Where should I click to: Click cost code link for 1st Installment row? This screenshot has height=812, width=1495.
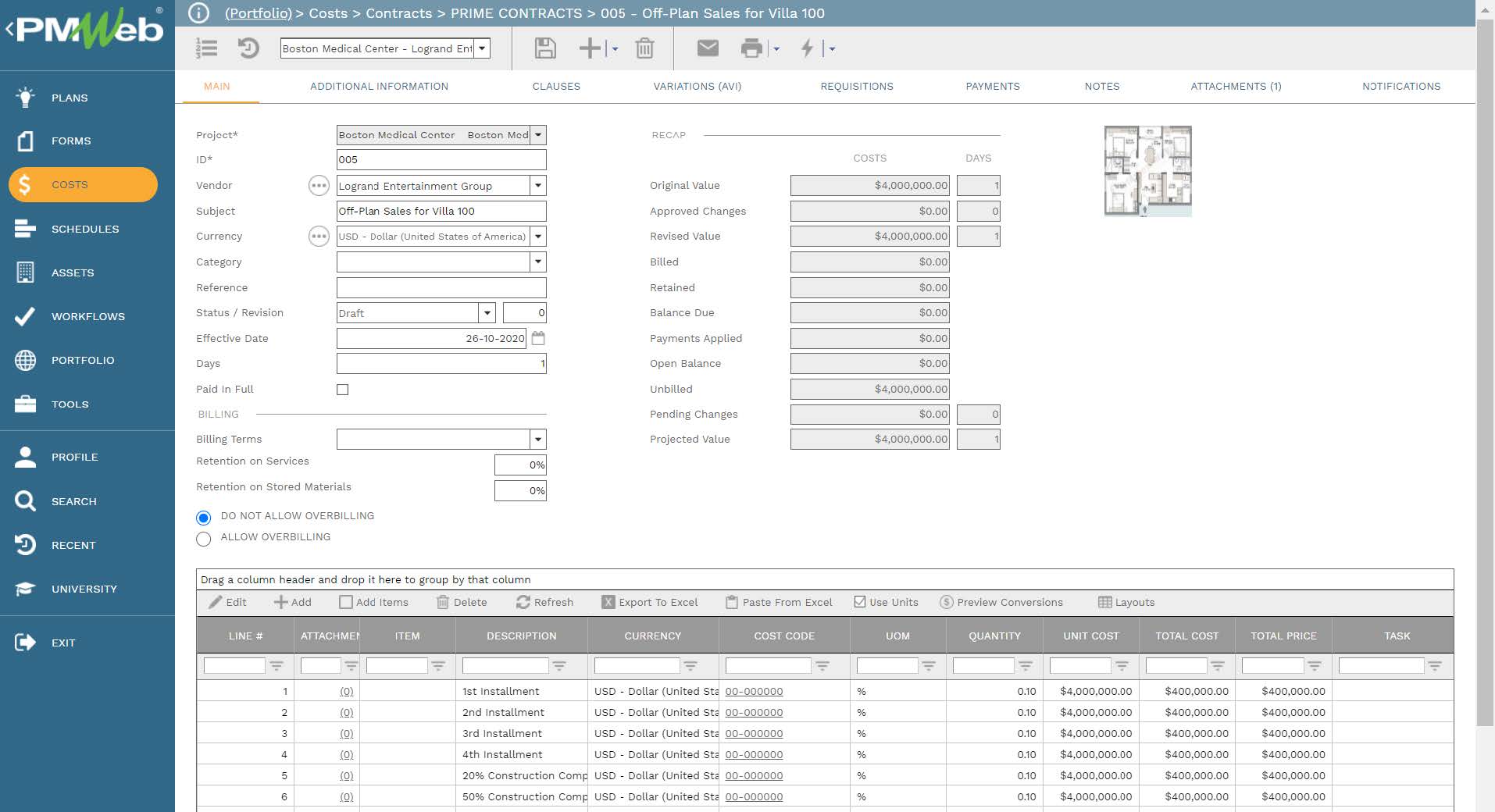coord(754,691)
